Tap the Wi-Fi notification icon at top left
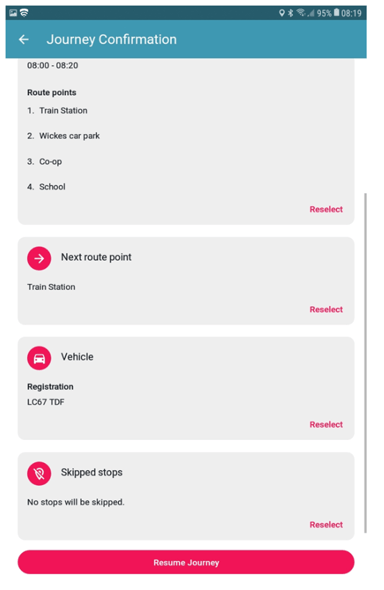The width and height of the screenshot is (384, 590). click(x=24, y=13)
